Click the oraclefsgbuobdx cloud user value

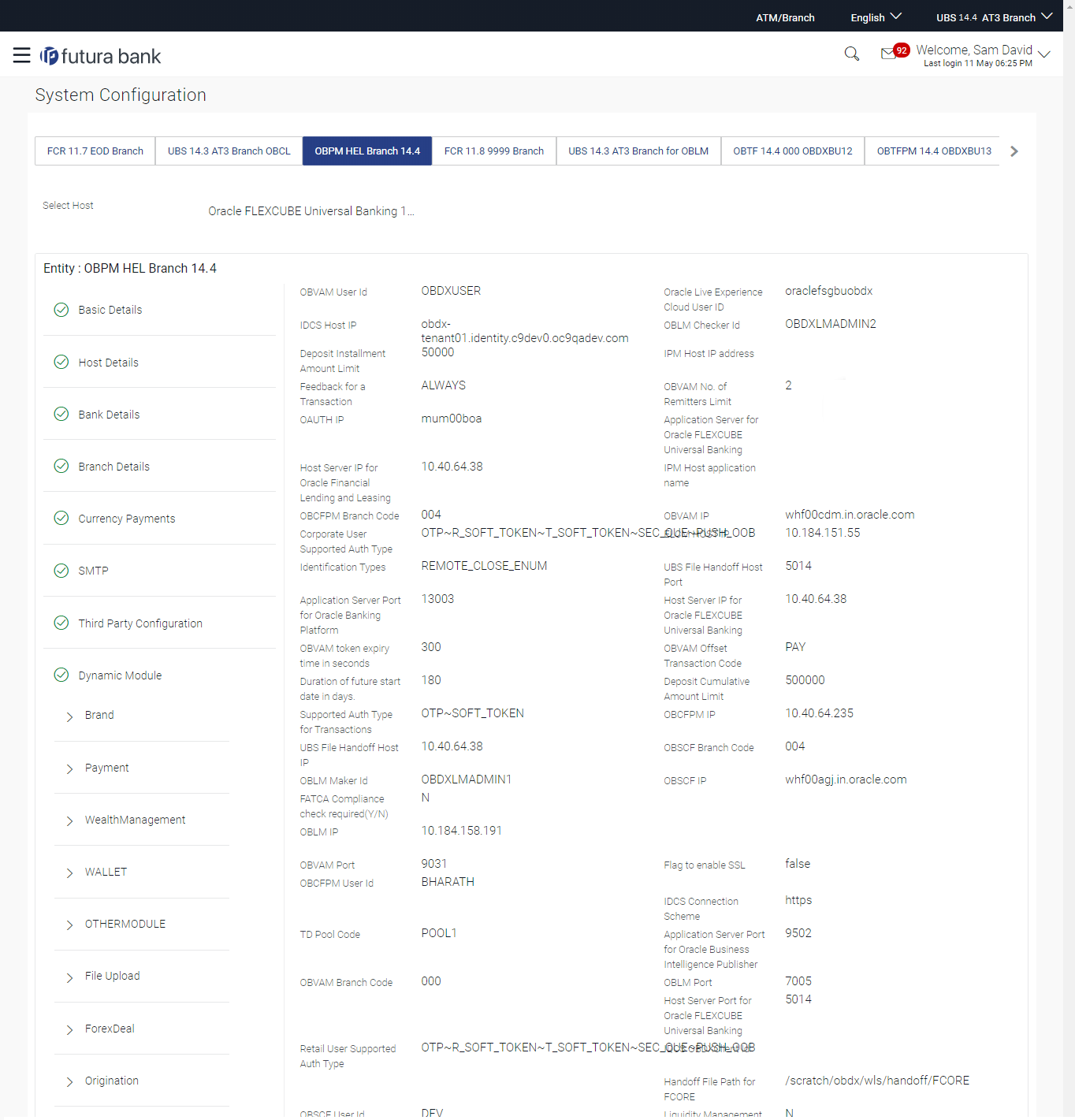point(829,291)
